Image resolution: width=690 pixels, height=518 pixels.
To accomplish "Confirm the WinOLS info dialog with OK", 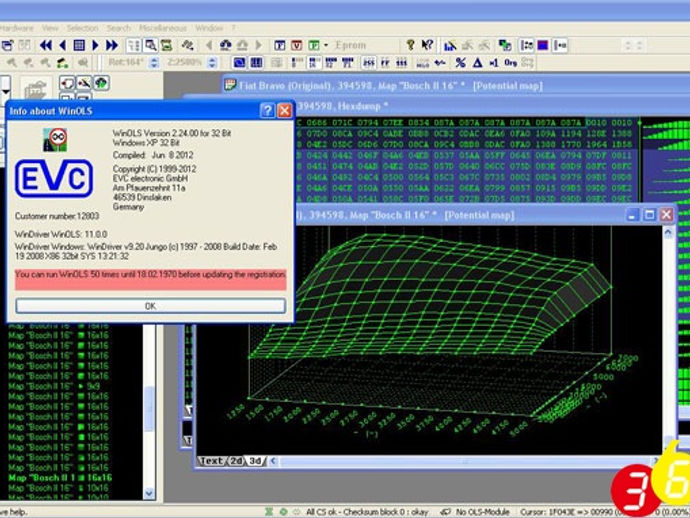I will pyautogui.click(x=150, y=306).
